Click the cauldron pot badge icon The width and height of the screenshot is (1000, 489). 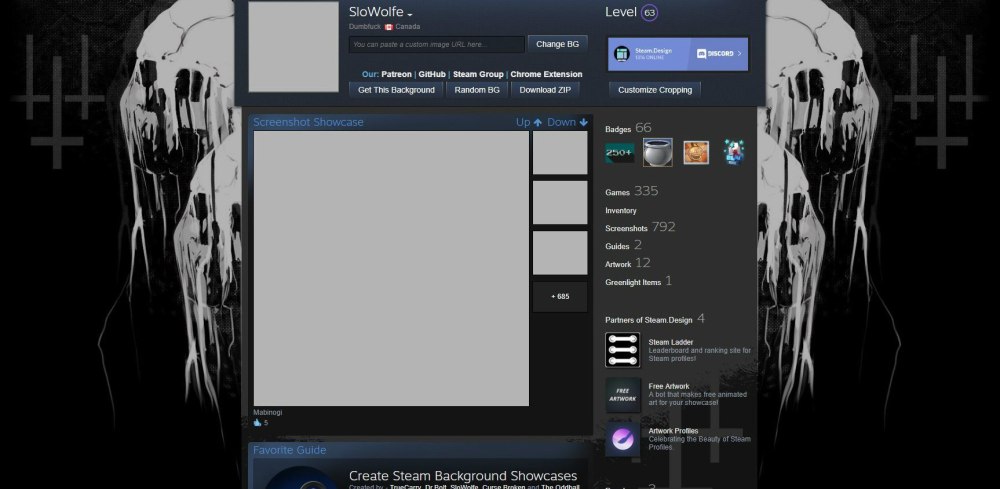658,152
